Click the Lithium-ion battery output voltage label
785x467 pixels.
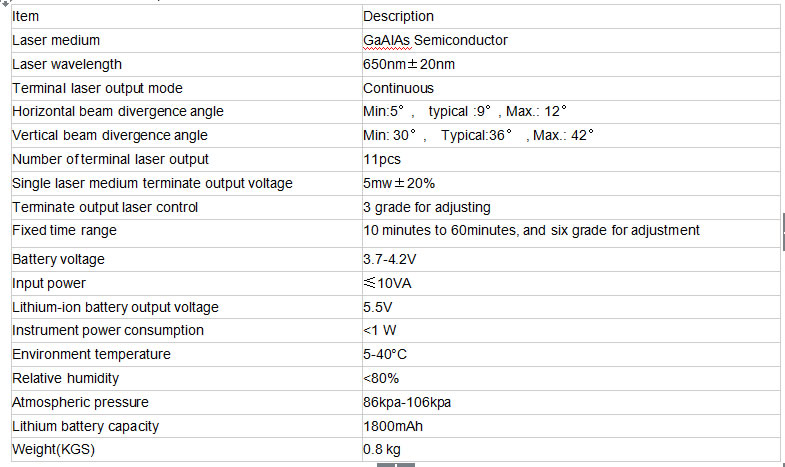point(115,307)
